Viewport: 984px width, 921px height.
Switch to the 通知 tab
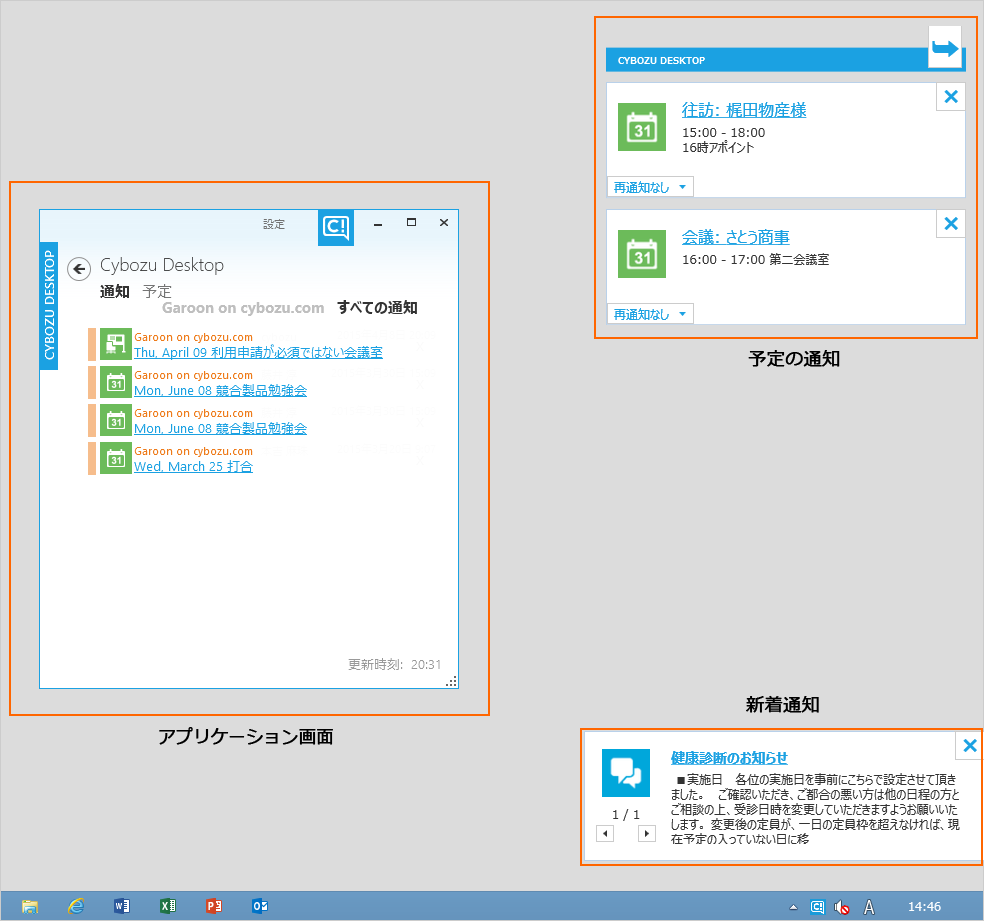[x=114, y=291]
